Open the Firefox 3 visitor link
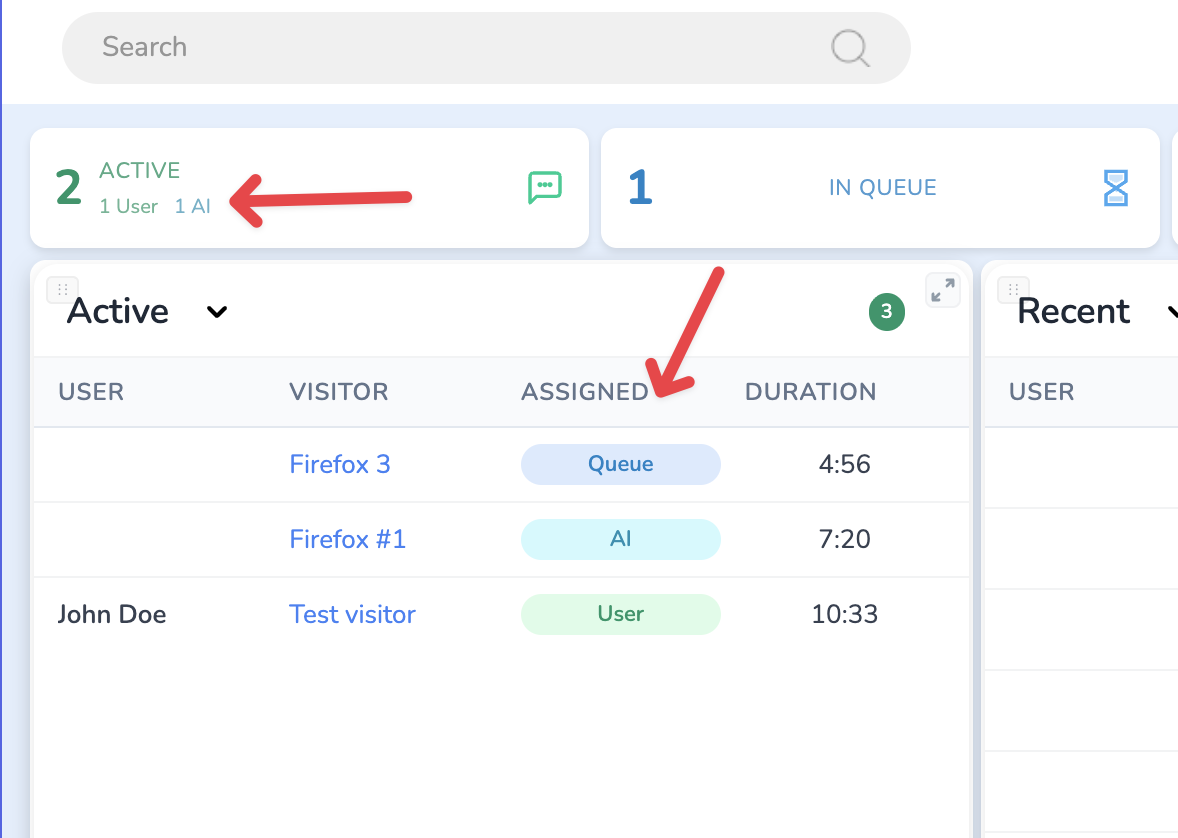 click(x=340, y=464)
